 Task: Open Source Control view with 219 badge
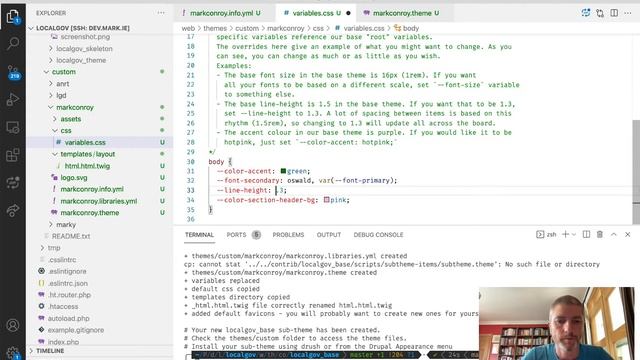pyautogui.click(x=13, y=72)
